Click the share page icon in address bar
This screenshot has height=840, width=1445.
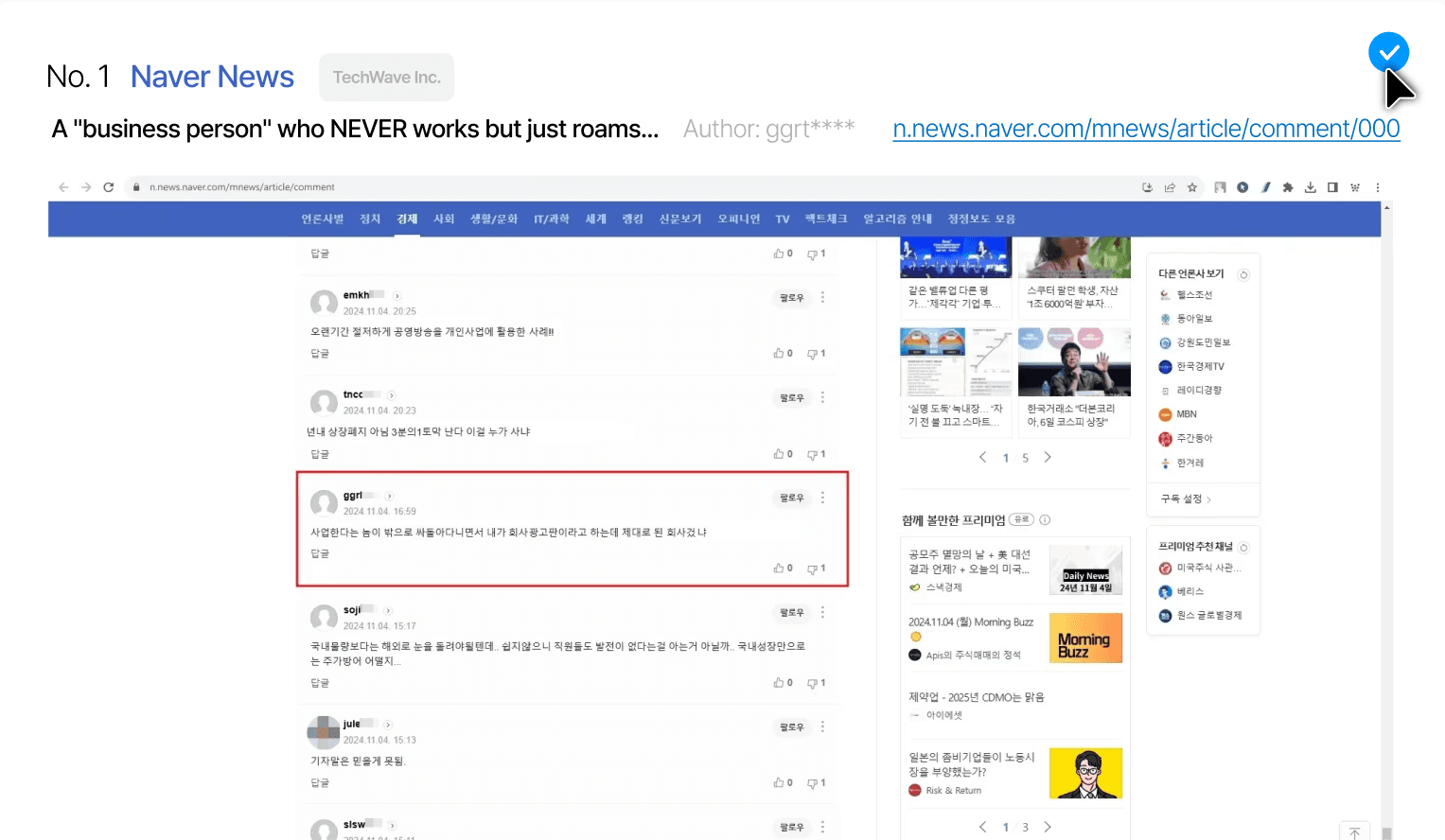[1170, 187]
